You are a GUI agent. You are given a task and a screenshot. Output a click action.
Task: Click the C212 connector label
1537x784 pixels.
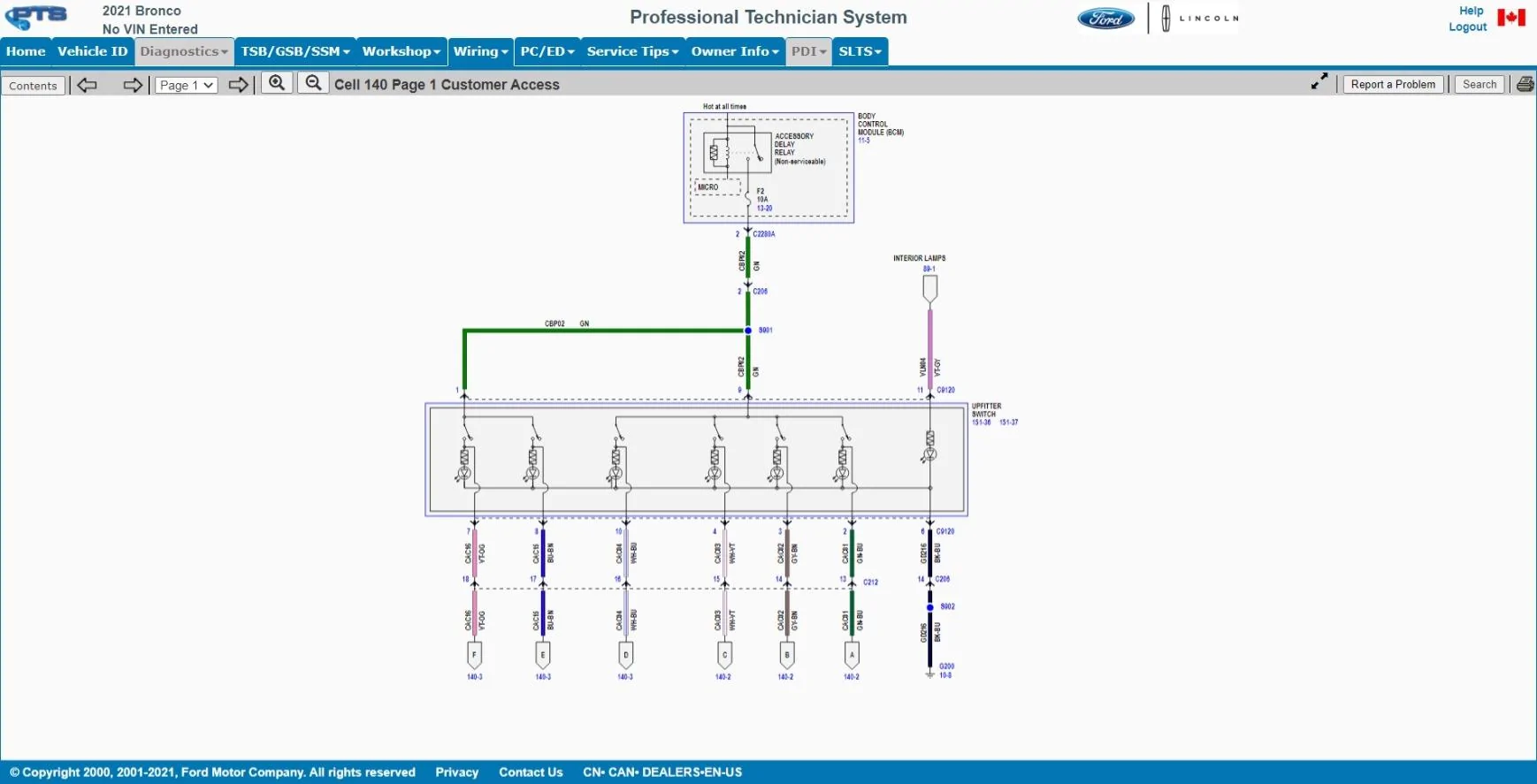pyautogui.click(x=871, y=582)
